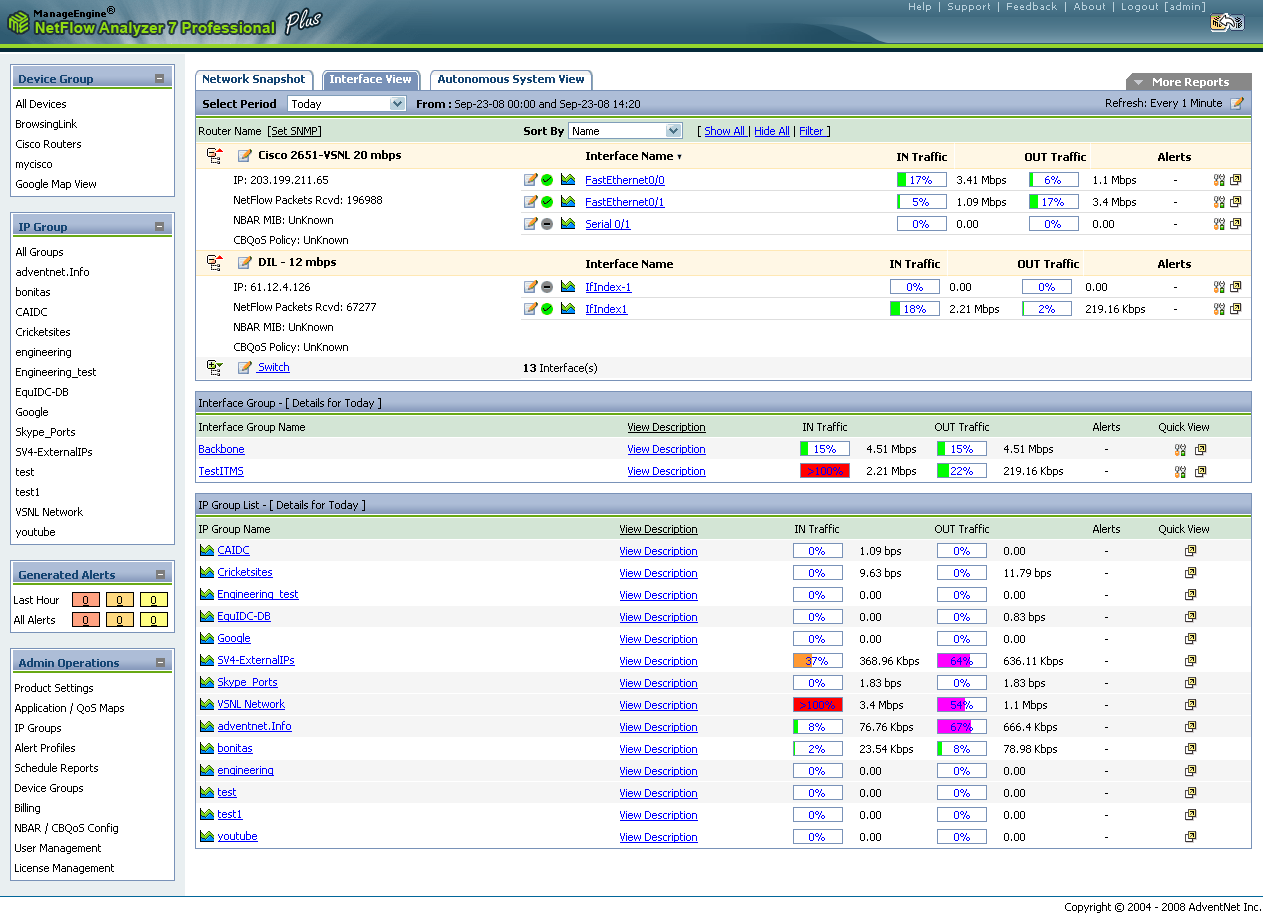Open quick view icon for youtube IP group
1263x916 pixels.
(x=1190, y=837)
